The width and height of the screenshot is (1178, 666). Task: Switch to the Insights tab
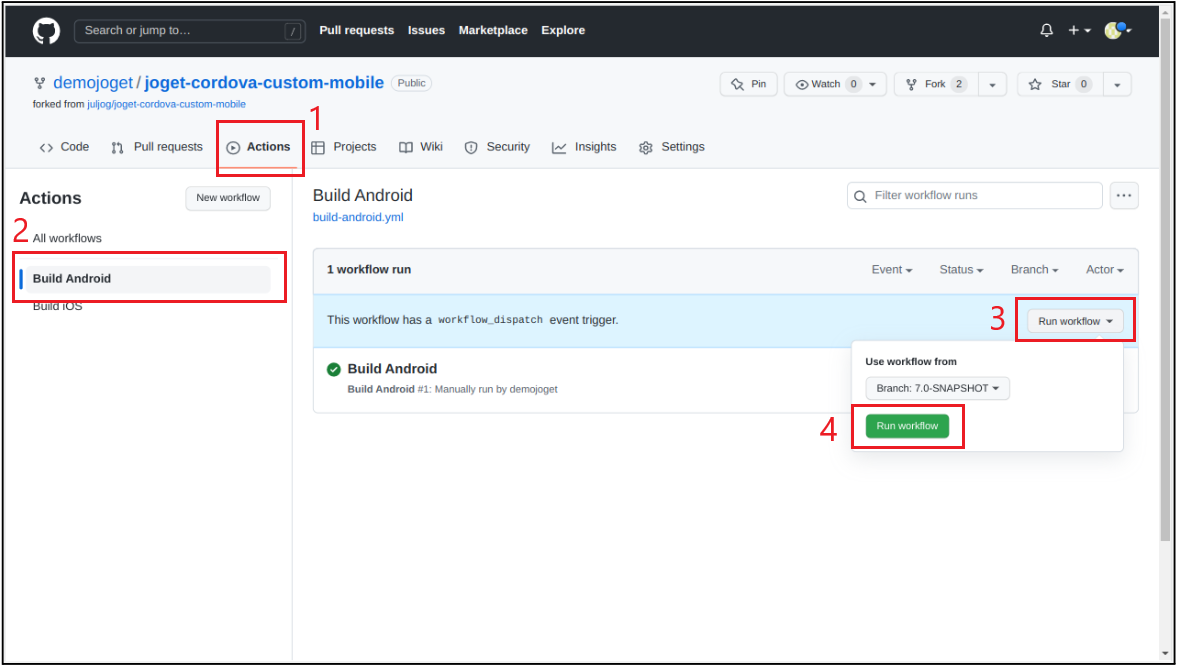tap(584, 147)
